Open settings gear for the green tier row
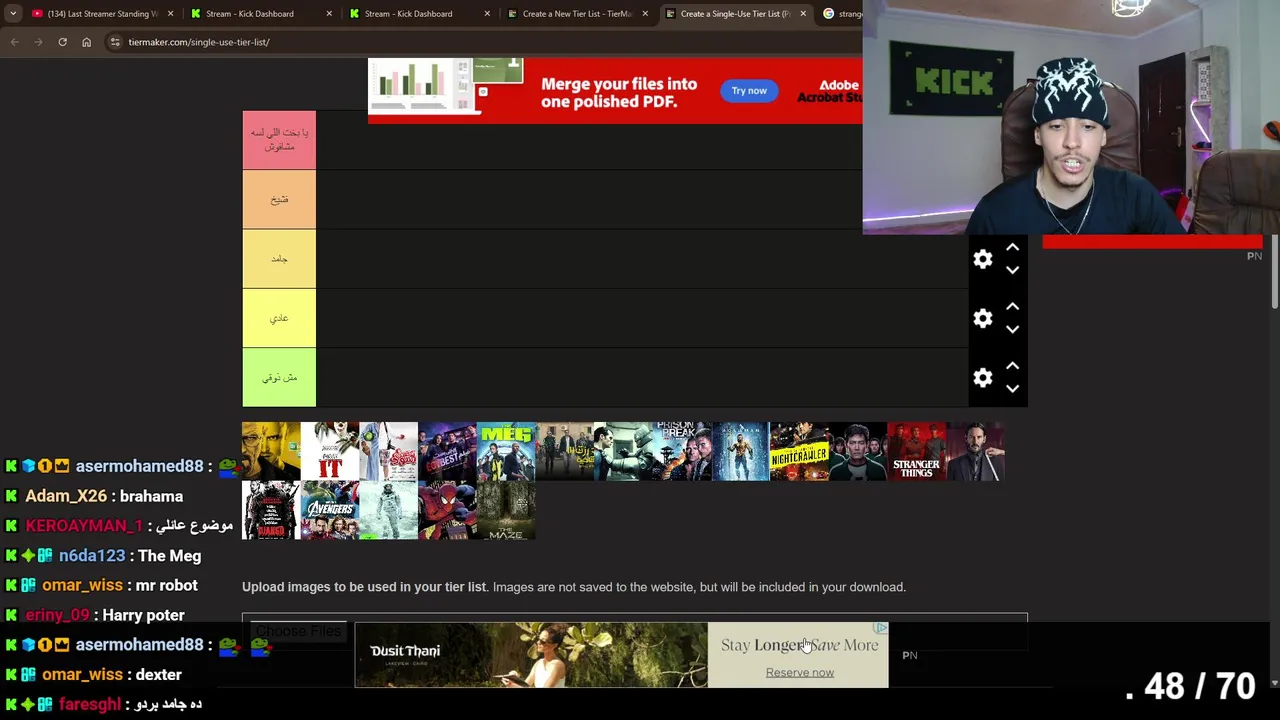1280x720 pixels. click(x=983, y=377)
